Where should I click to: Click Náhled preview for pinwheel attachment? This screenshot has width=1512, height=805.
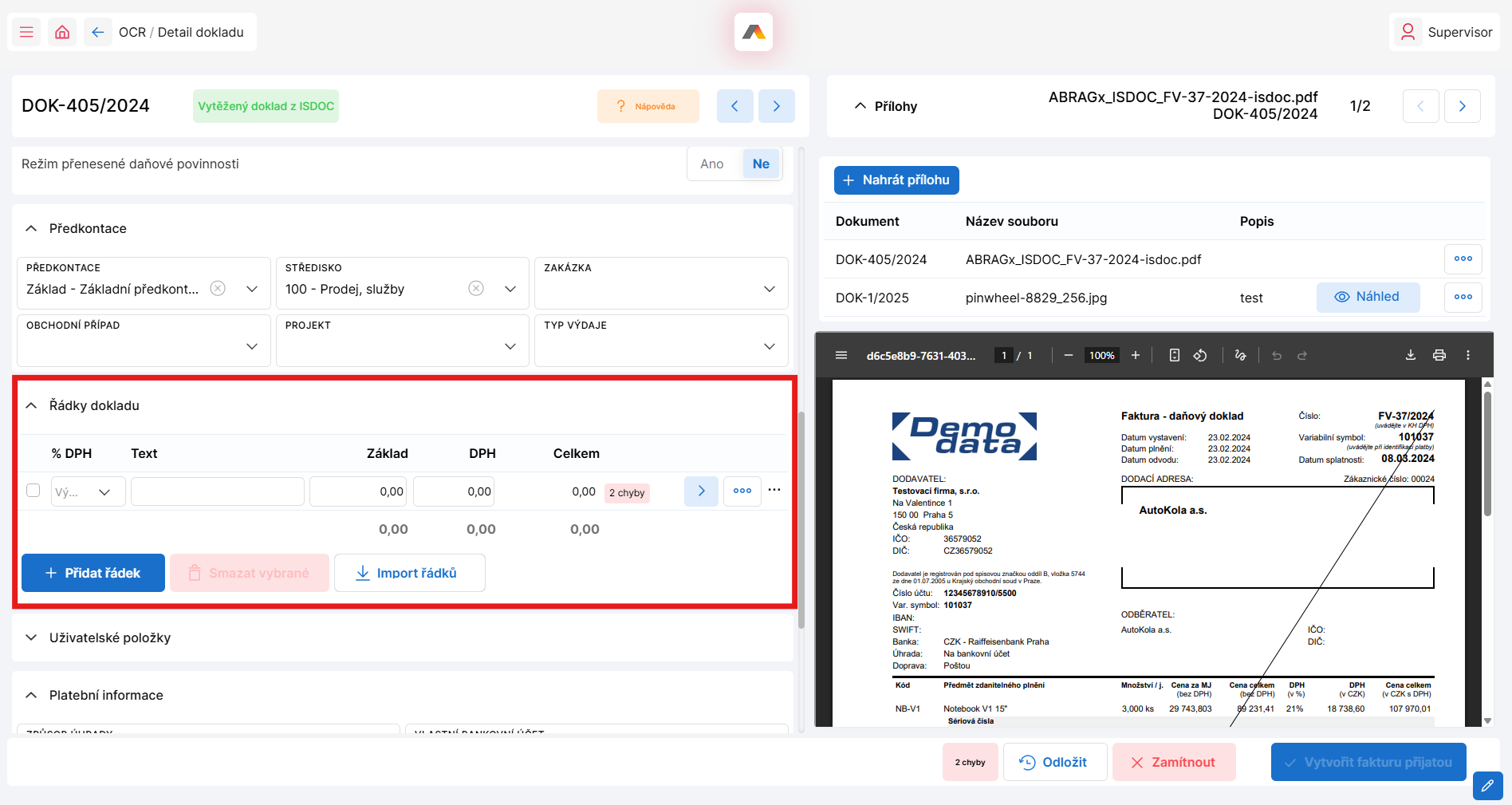1368,297
